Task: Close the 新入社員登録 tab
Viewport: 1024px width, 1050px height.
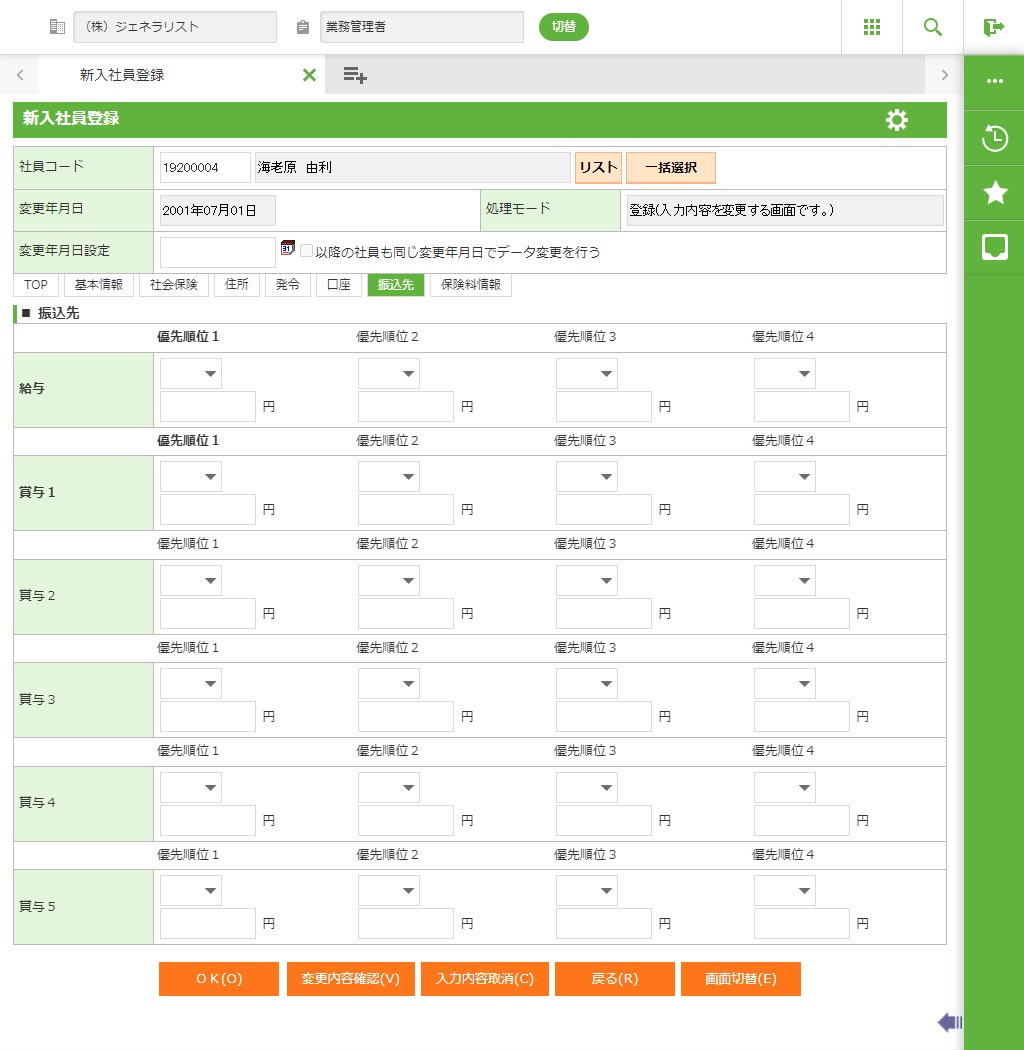Action: pos(309,75)
